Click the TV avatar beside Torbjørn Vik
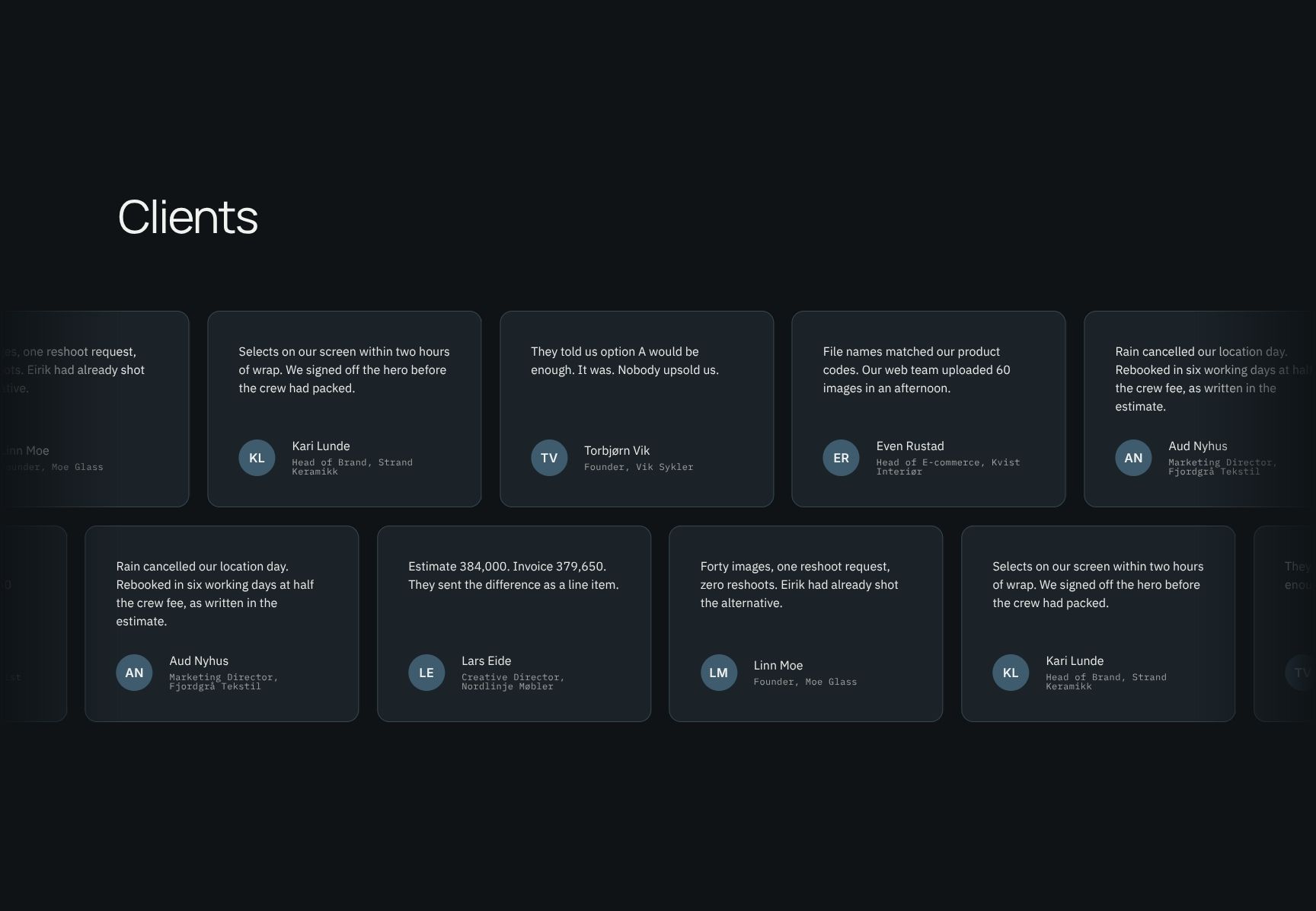Image resolution: width=1316 pixels, height=911 pixels. pyautogui.click(x=549, y=458)
